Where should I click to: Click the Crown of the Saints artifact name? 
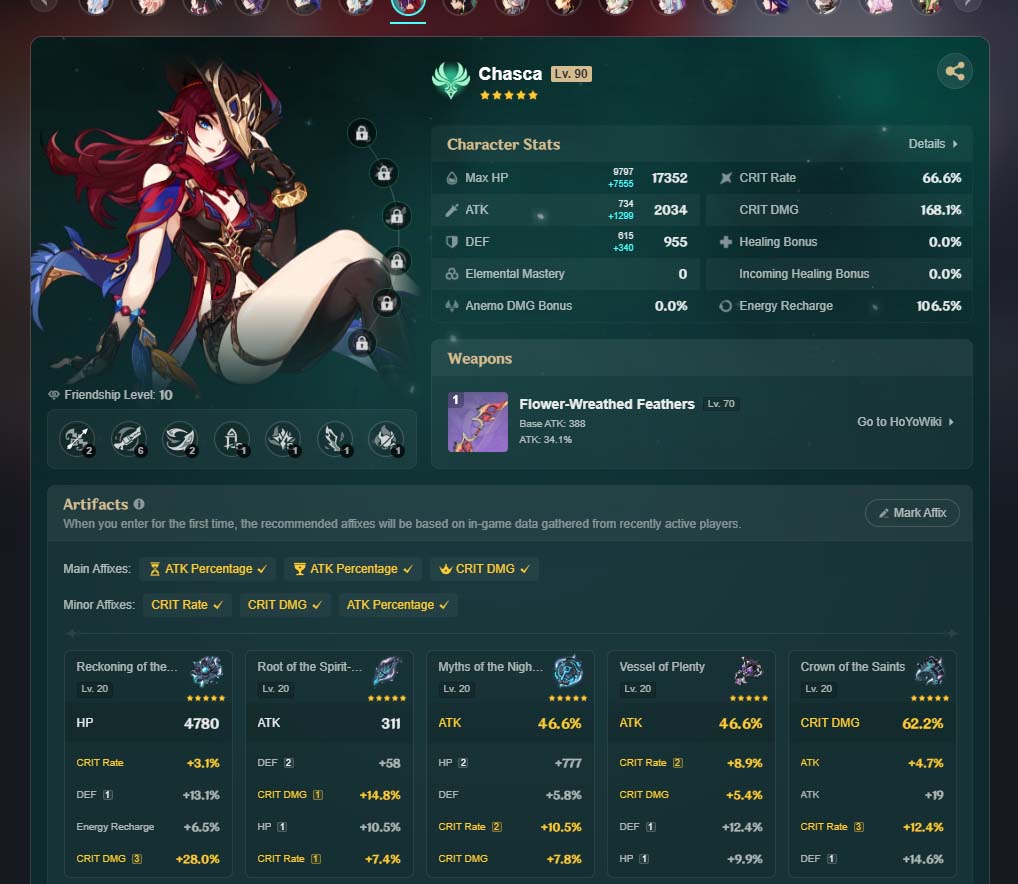[852, 667]
